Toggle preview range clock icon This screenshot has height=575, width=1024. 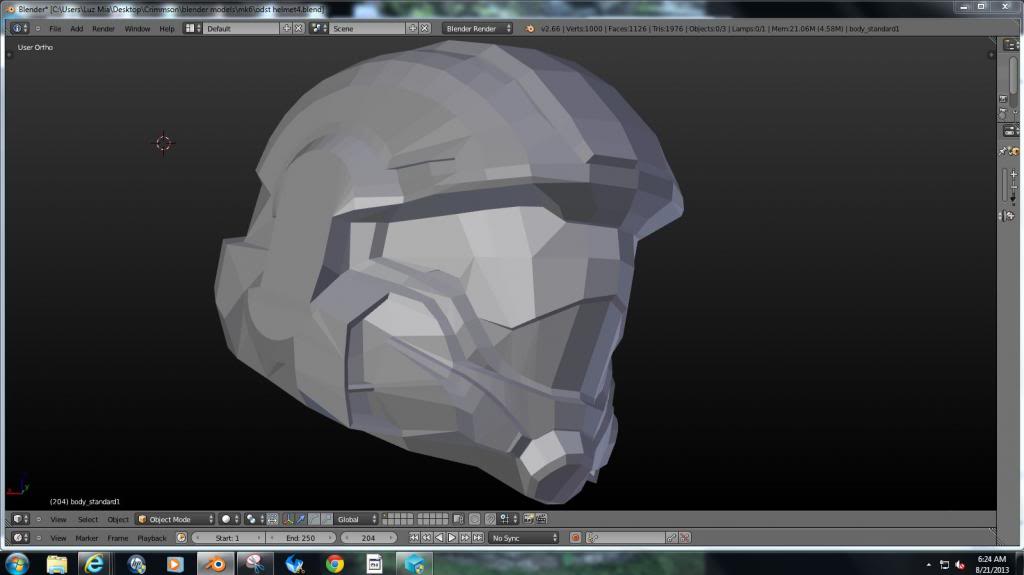182,538
